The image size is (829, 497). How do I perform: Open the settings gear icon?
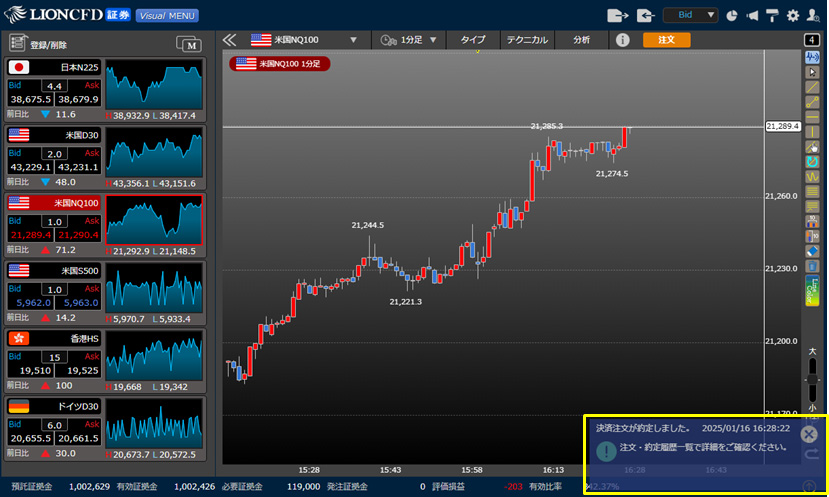tap(793, 15)
